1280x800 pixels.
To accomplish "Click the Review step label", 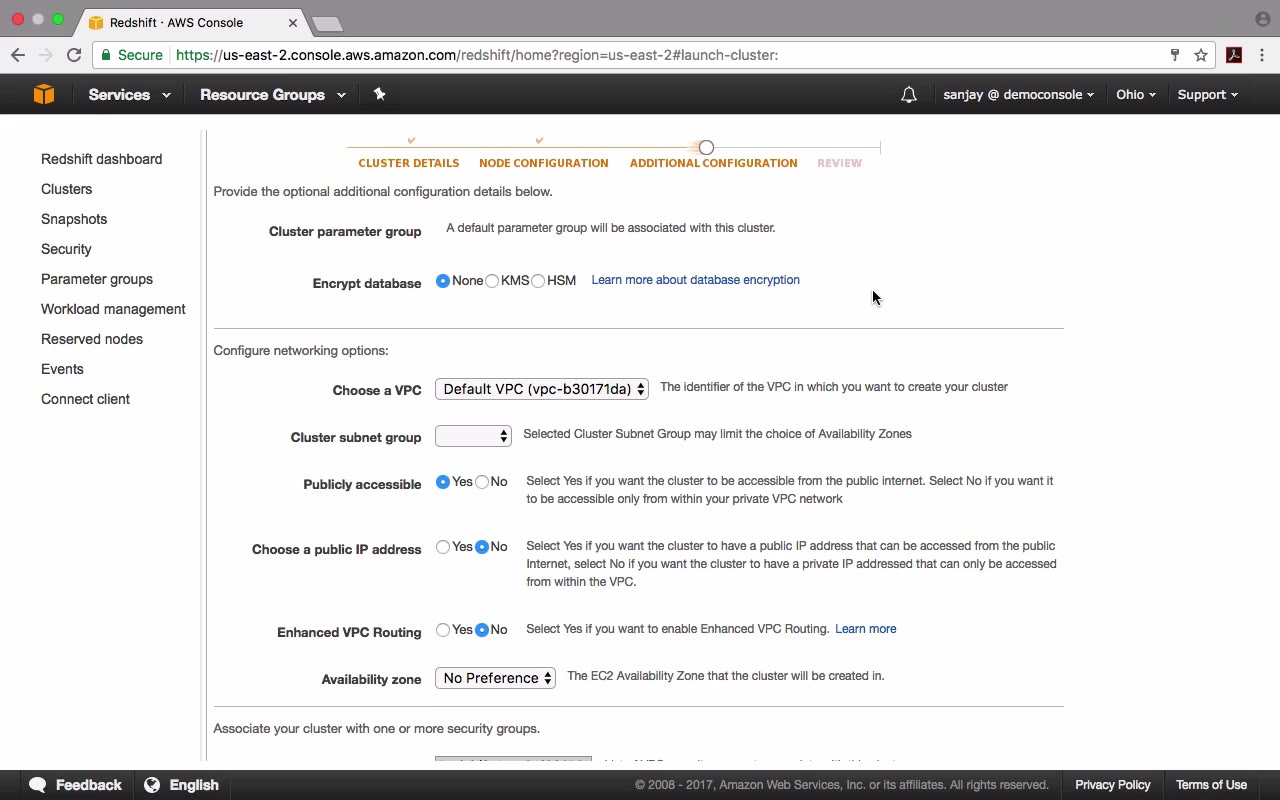I will [839, 163].
